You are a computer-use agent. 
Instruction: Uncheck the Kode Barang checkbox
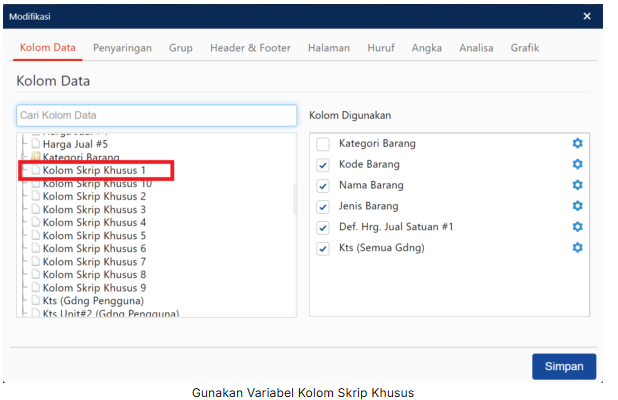click(323, 165)
